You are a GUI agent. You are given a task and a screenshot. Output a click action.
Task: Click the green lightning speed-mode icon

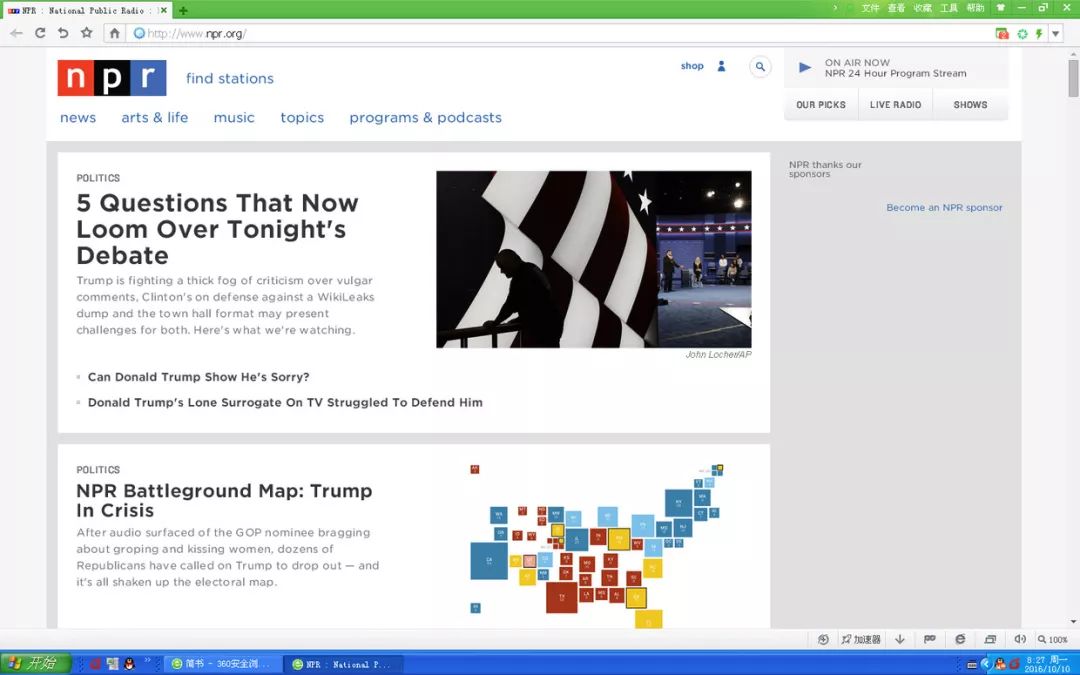(1039, 33)
